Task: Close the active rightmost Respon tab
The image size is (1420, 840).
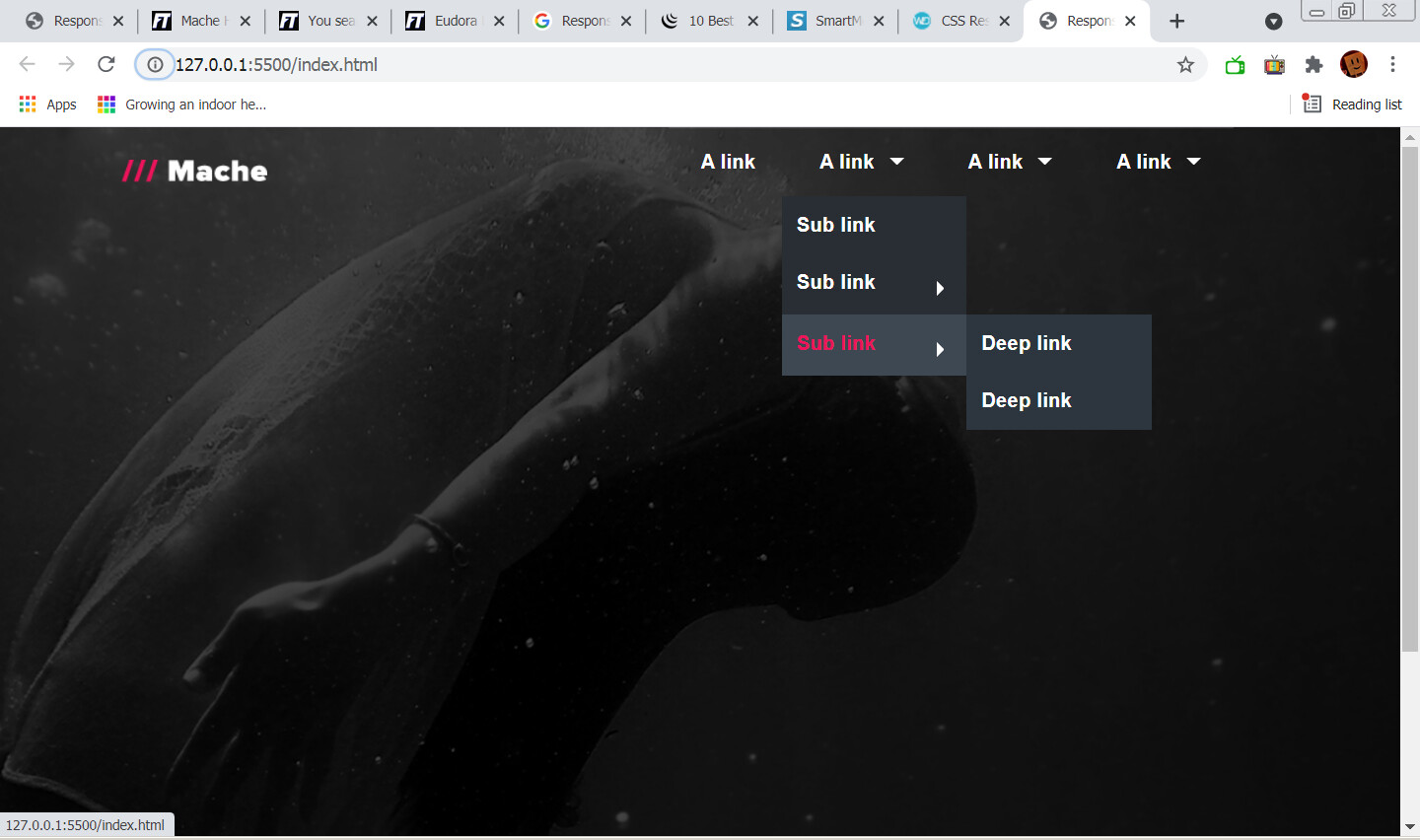Action: coord(1130,21)
